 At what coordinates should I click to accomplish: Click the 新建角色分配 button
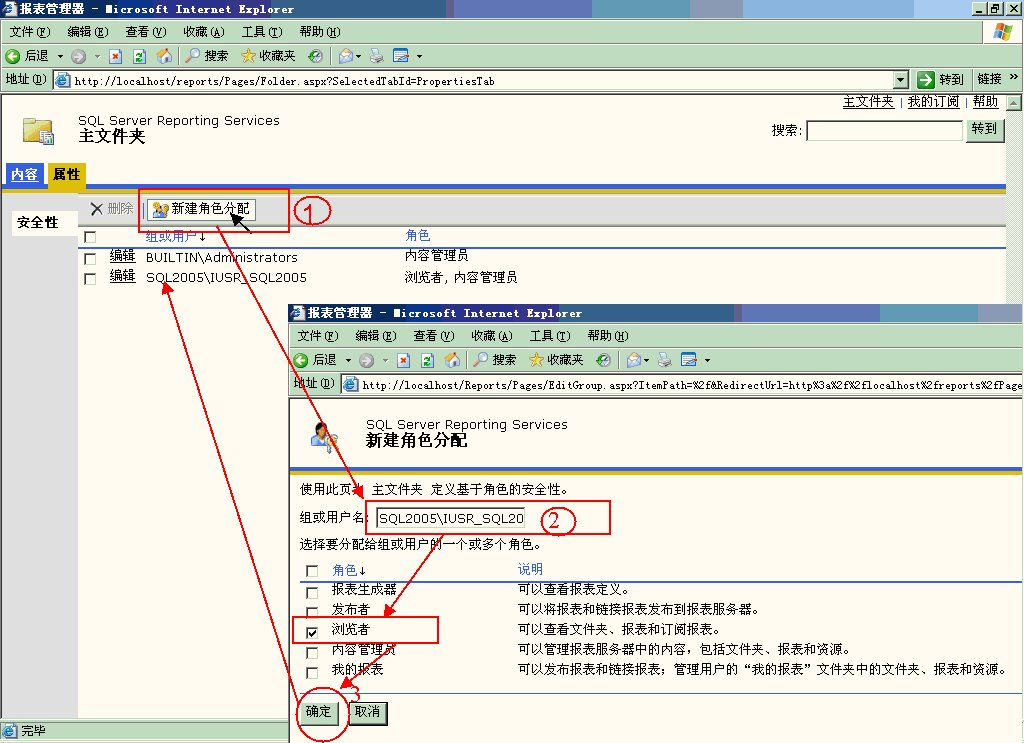[202, 209]
